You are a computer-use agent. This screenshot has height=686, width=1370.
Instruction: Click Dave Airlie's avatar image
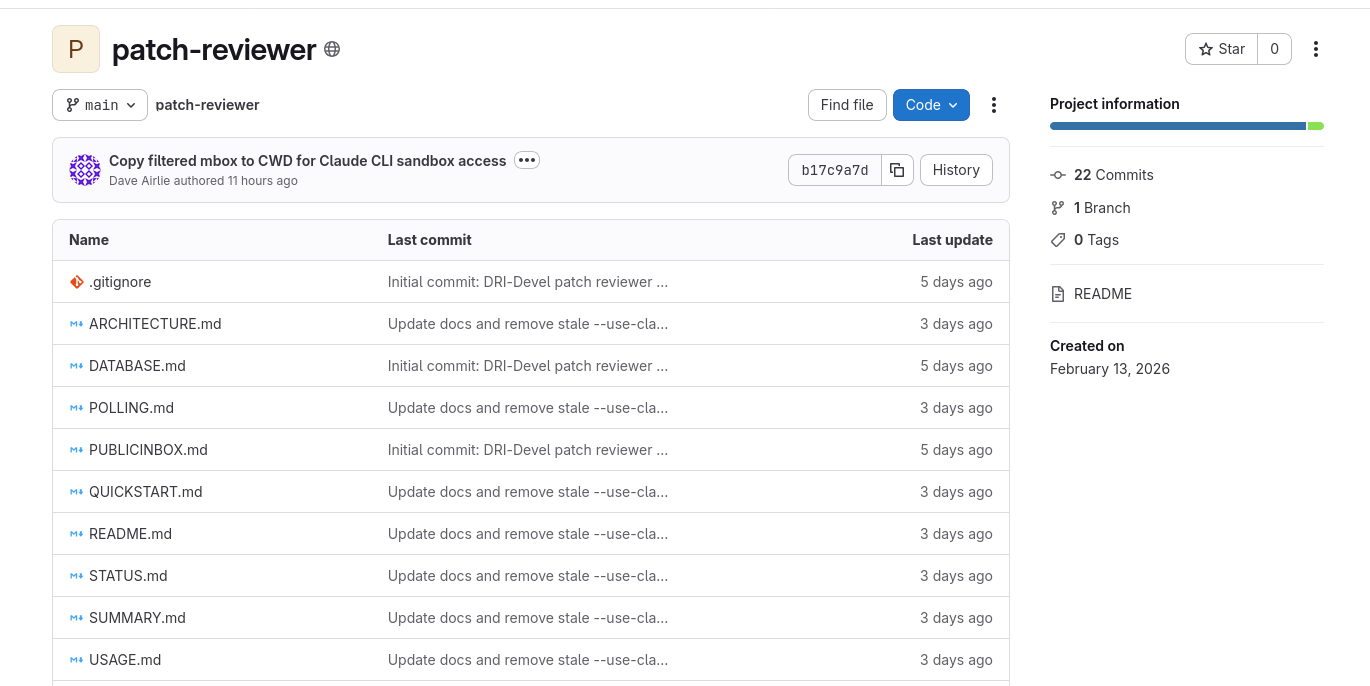tap(85, 170)
